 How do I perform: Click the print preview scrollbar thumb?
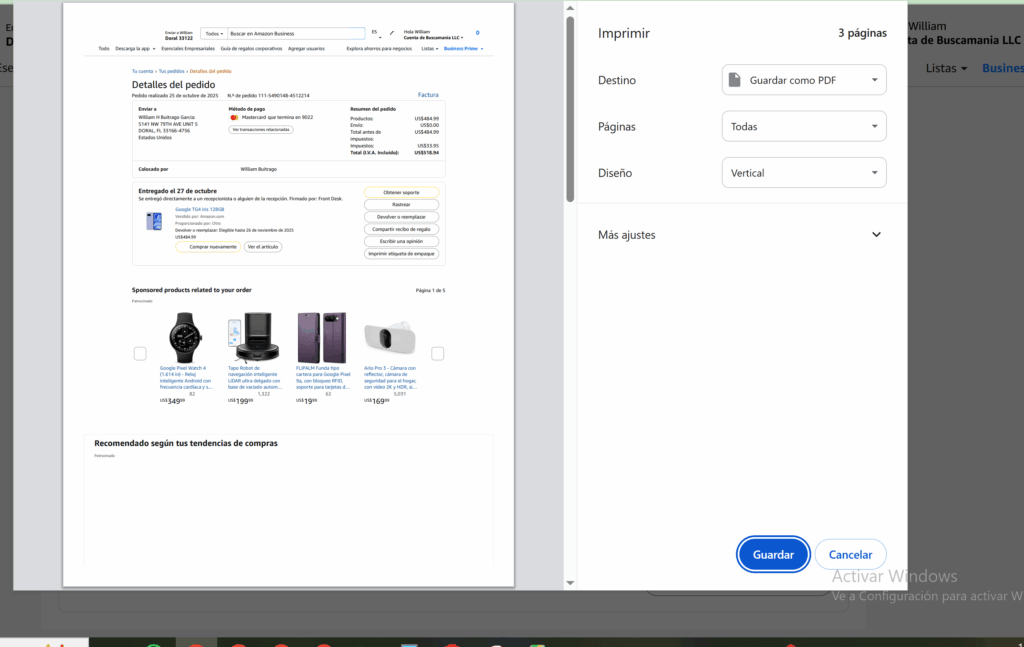tap(570, 109)
